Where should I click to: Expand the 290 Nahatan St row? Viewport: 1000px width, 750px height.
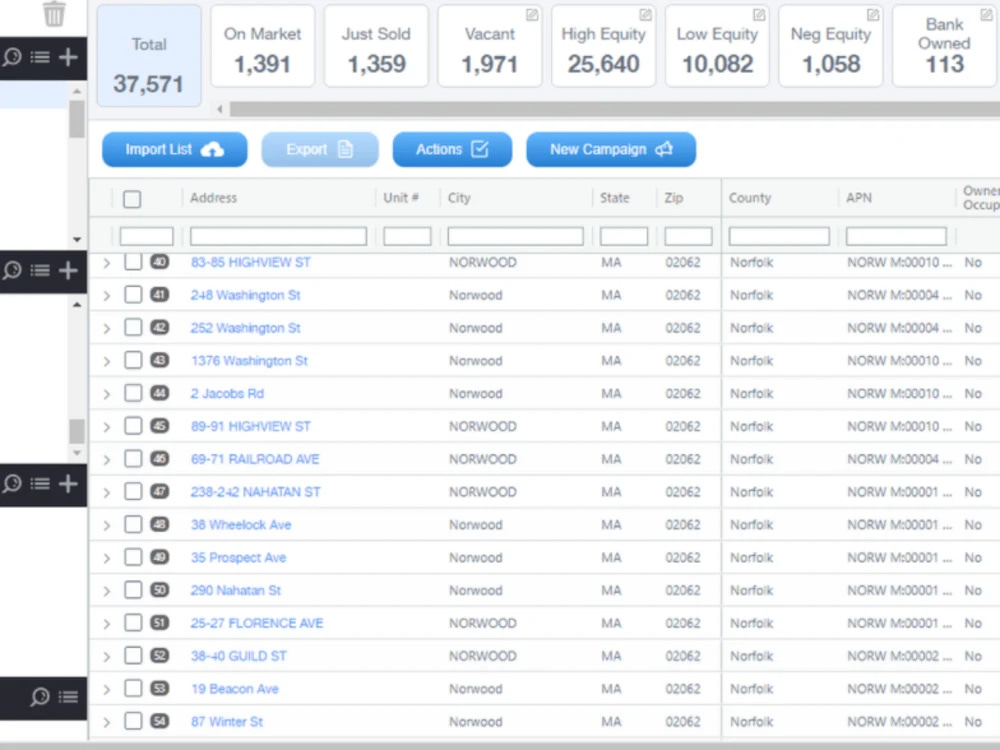(x=107, y=591)
